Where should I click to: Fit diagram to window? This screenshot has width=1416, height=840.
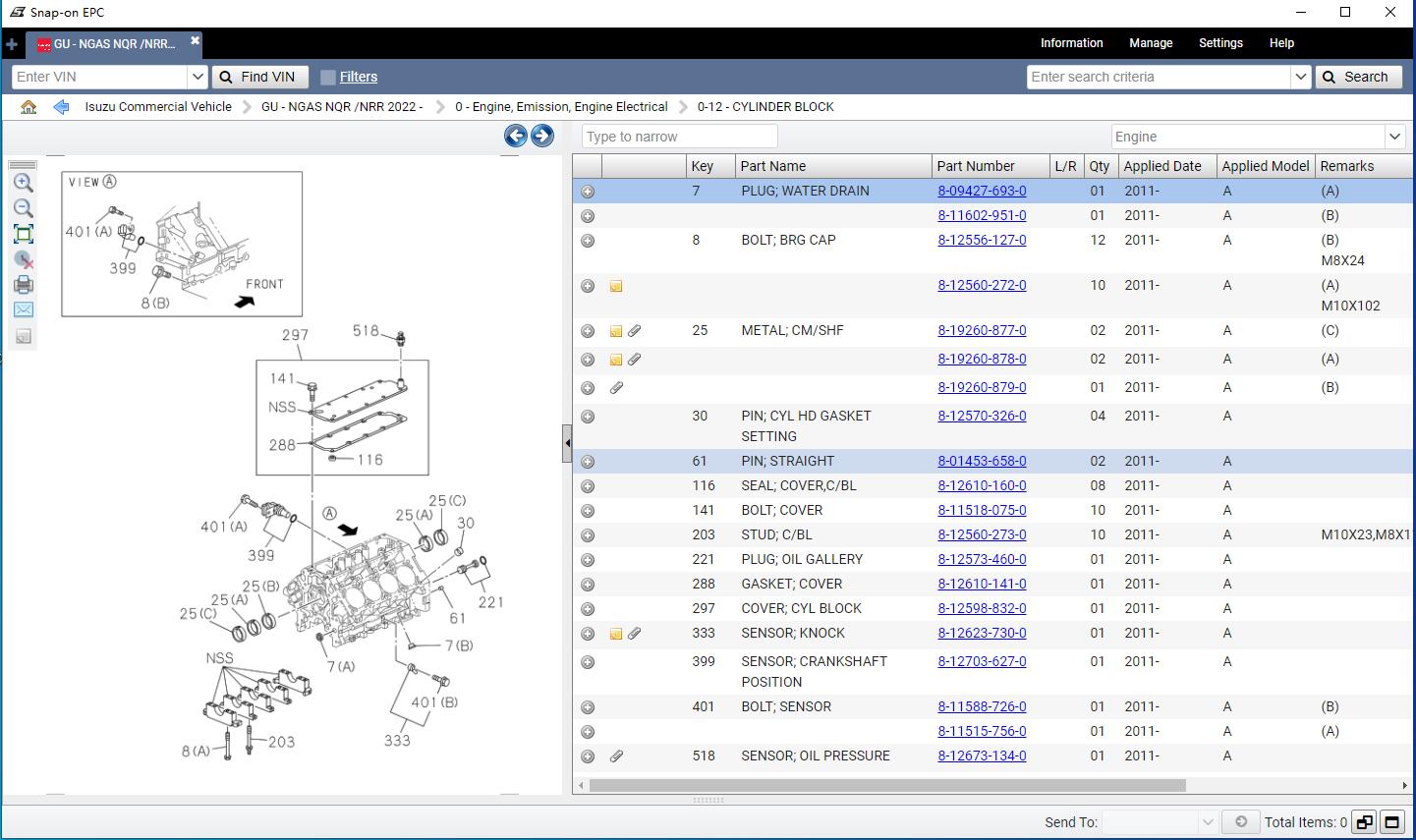[24, 234]
